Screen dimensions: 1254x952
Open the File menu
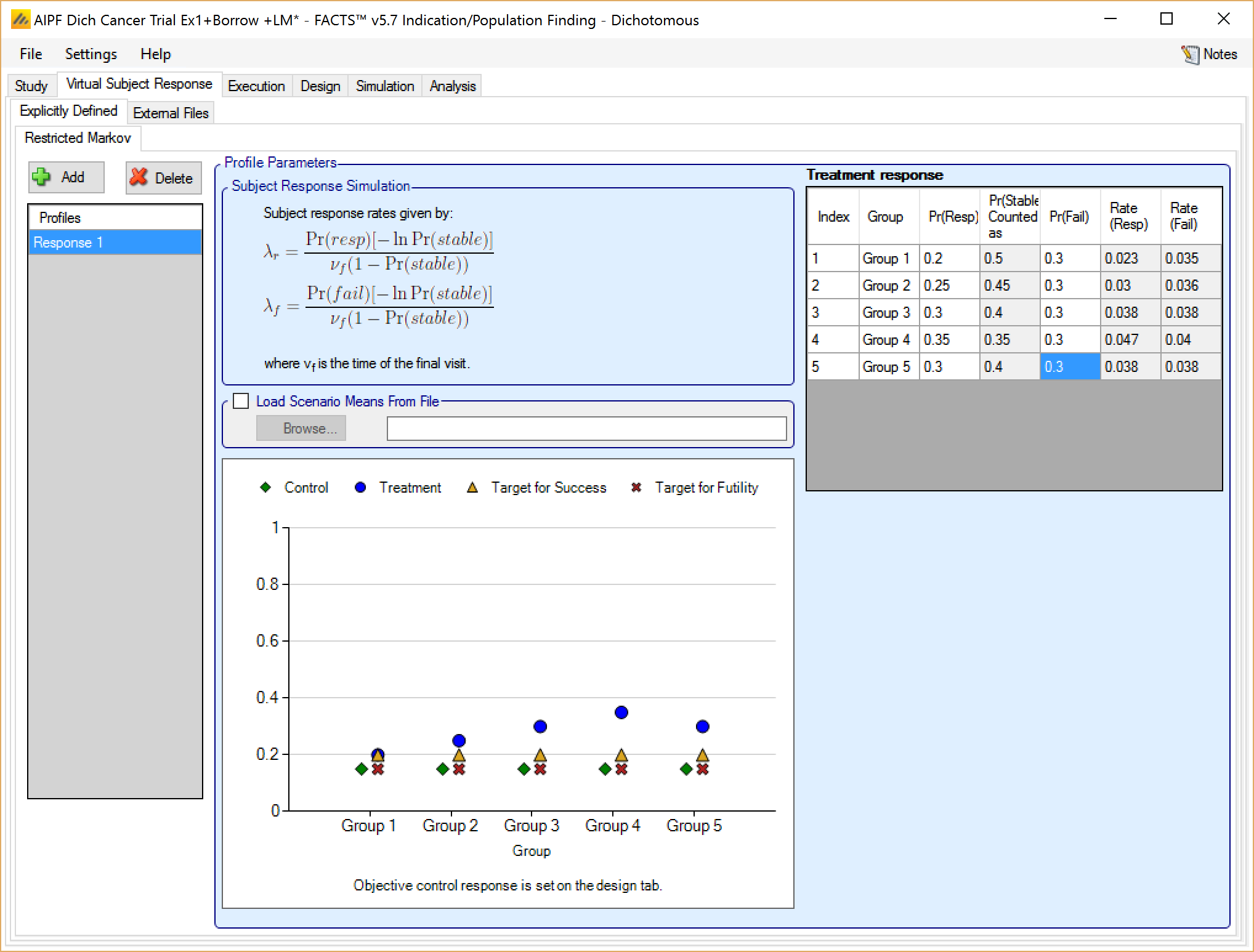pos(31,54)
